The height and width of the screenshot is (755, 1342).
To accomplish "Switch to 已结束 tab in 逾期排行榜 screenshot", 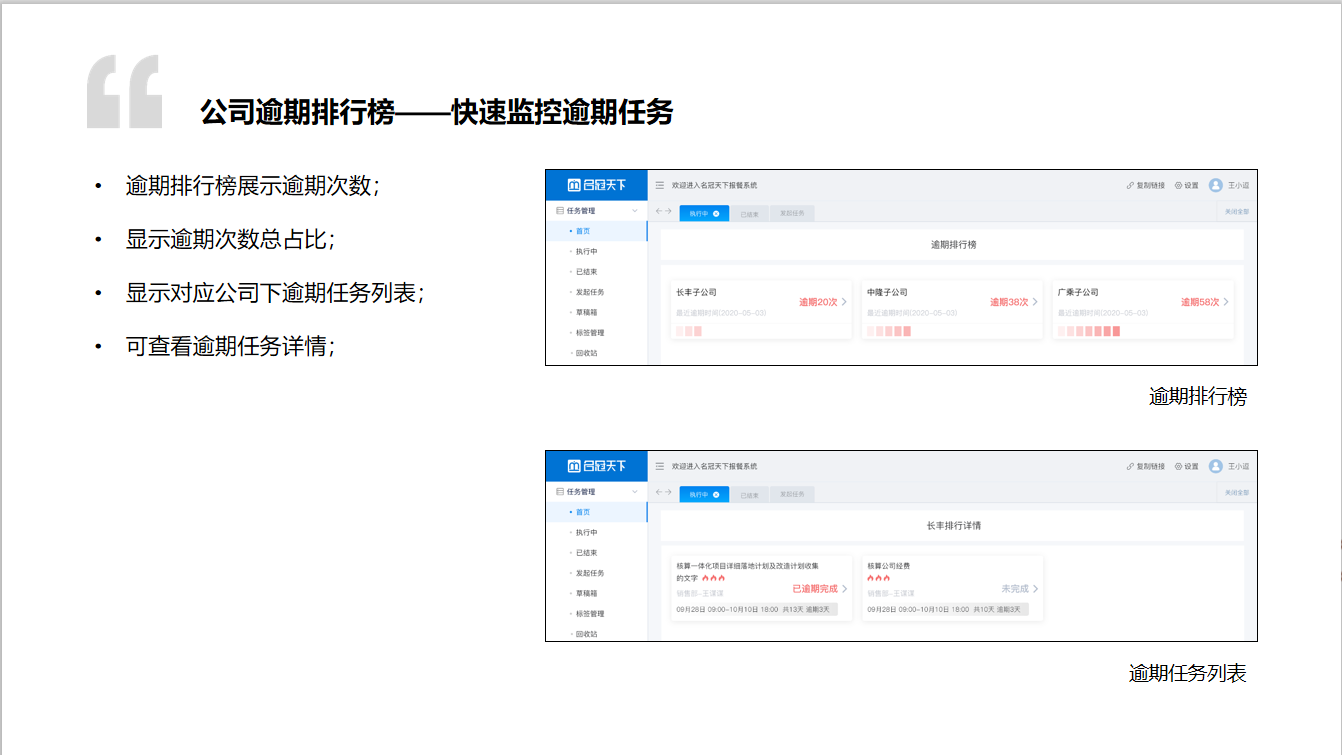I will 749,213.
